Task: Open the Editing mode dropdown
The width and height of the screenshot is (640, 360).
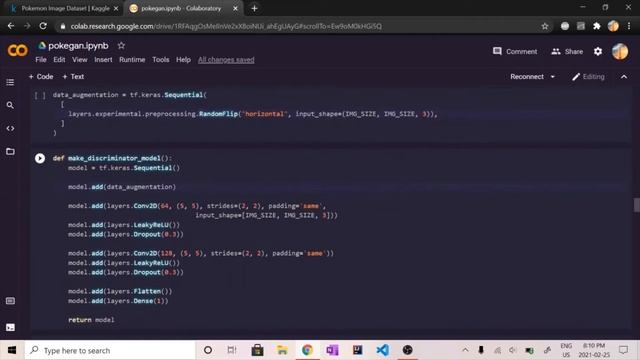Action: [x=588, y=77]
